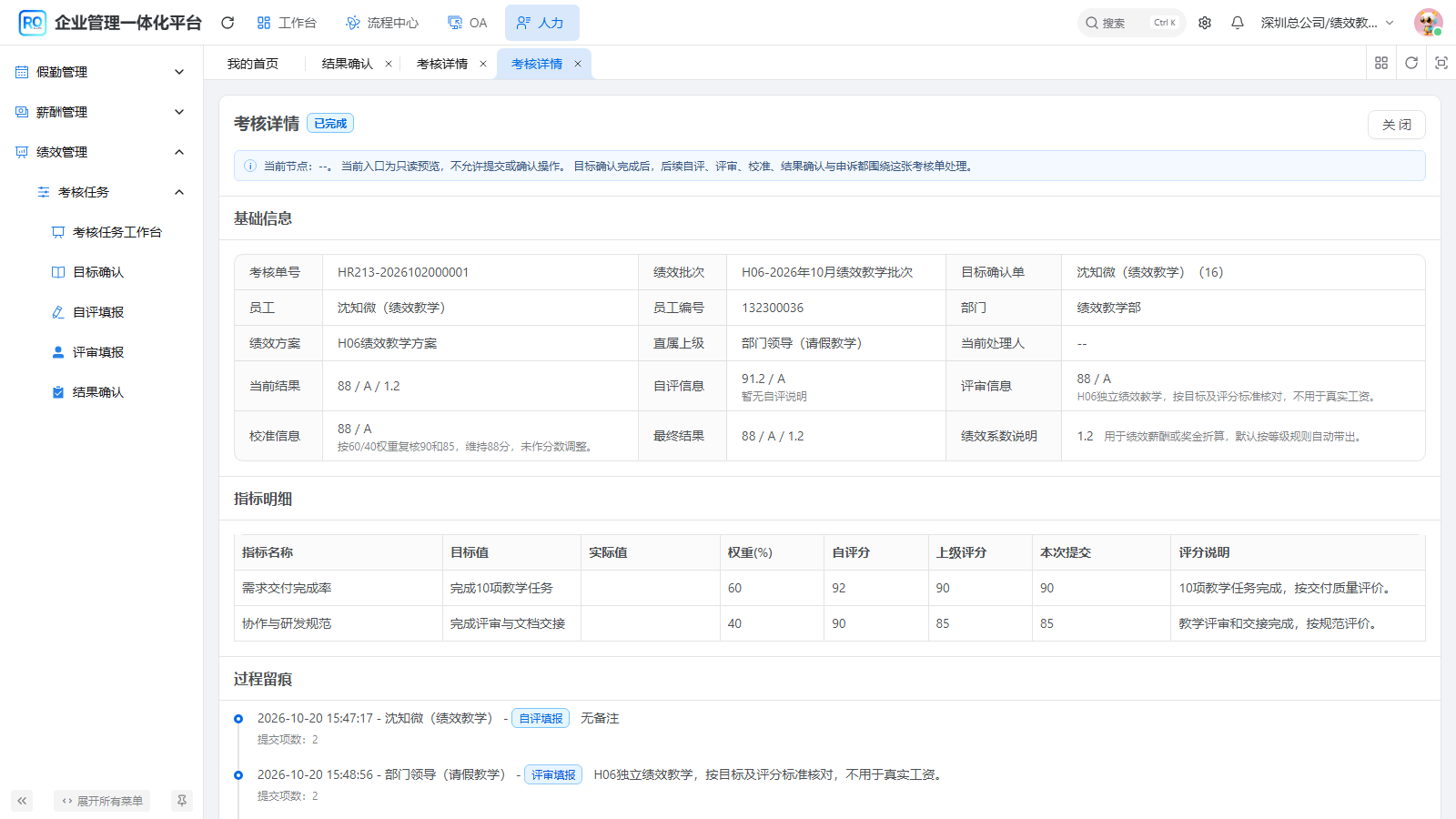Click the info icon in the notice banner

(250, 167)
